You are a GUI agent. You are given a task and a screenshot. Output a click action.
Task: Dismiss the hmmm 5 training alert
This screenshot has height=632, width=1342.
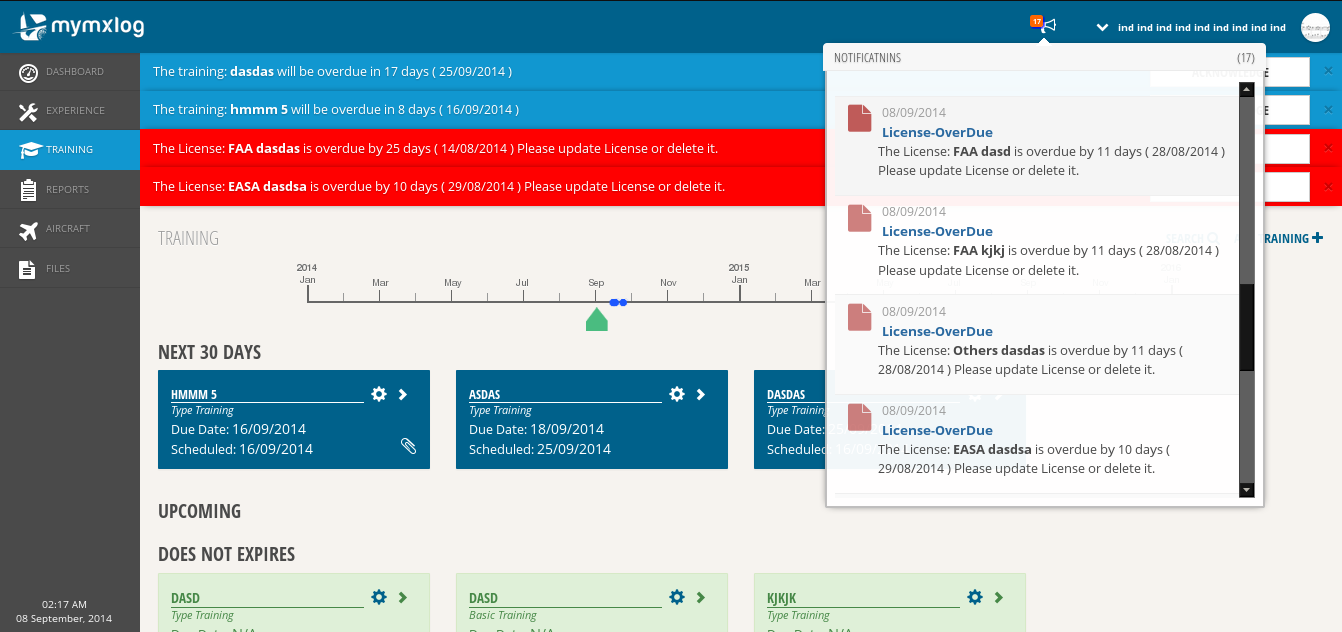pyautogui.click(x=1328, y=109)
